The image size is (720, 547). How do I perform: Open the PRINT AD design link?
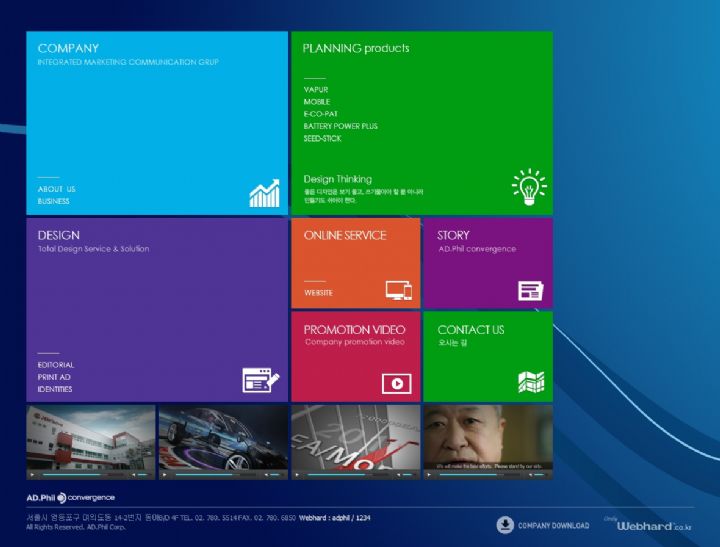pyautogui.click(x=54, y=377)
